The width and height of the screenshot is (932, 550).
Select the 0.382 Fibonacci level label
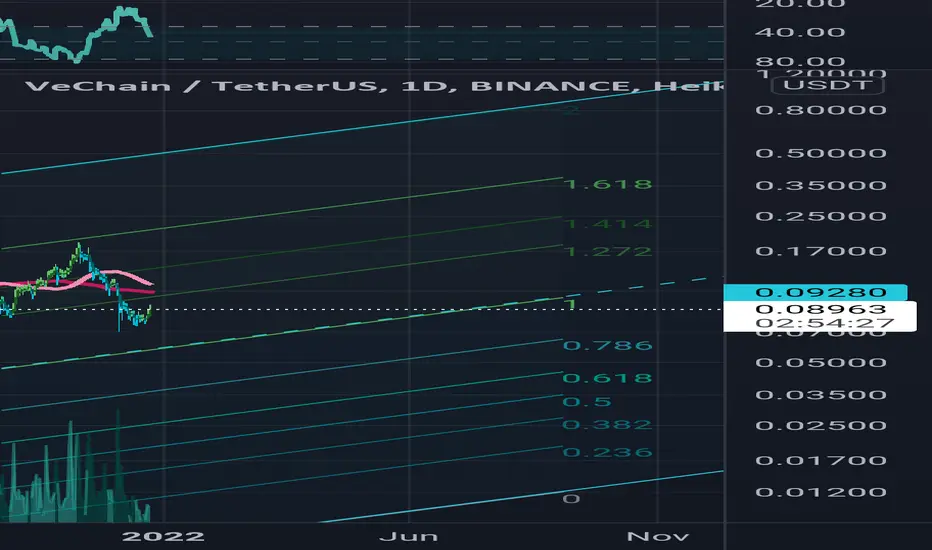tap(607, 425)
